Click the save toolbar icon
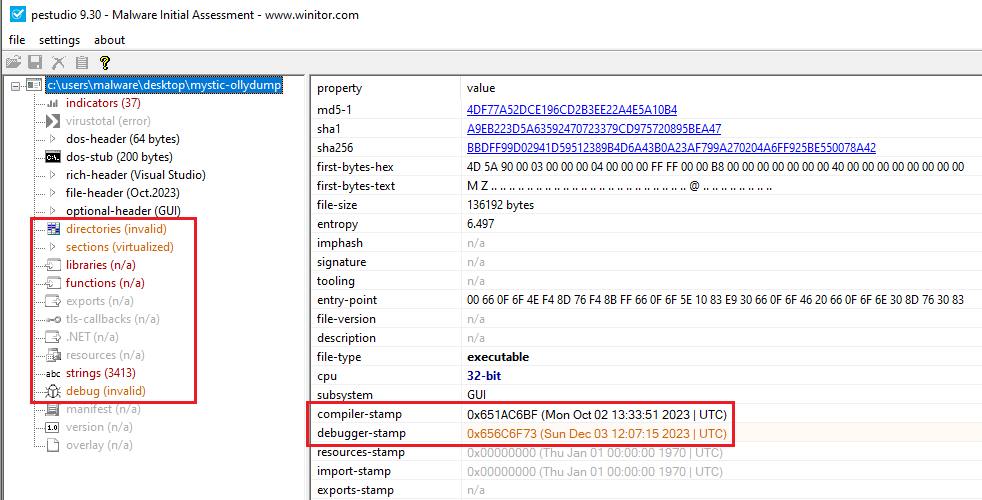Image resolution: width=982 pixels, height=500 pixels. pos(35,62)
